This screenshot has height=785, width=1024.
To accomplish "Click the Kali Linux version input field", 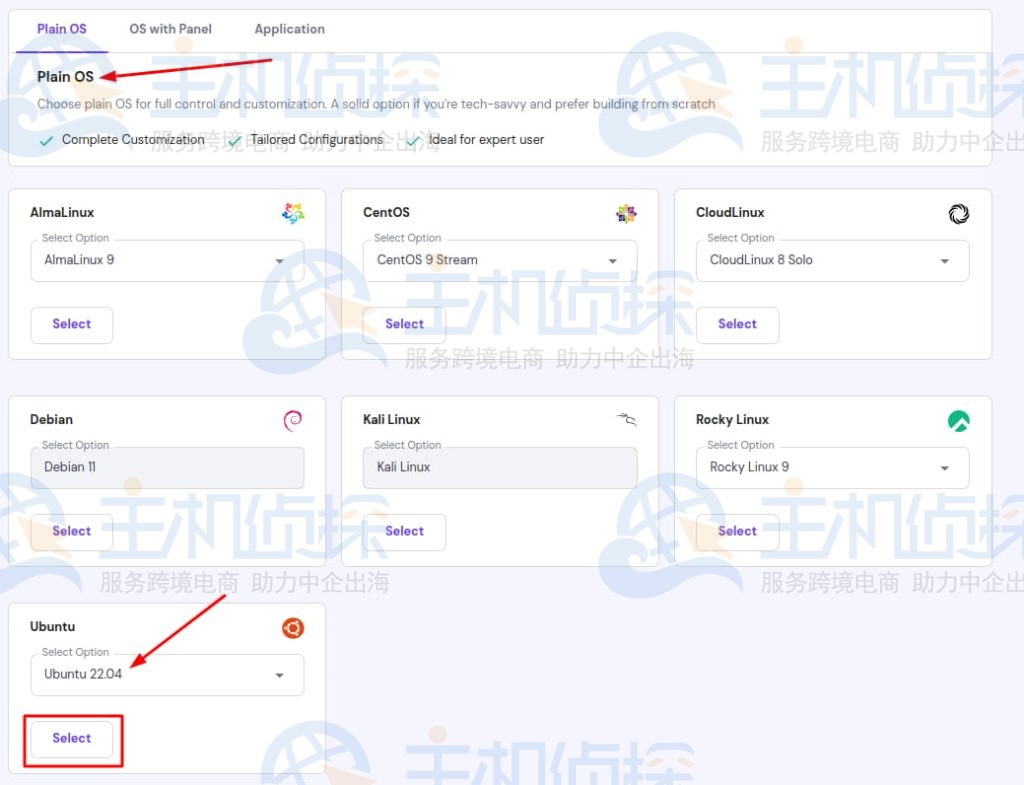I will (x=500, y=467).
